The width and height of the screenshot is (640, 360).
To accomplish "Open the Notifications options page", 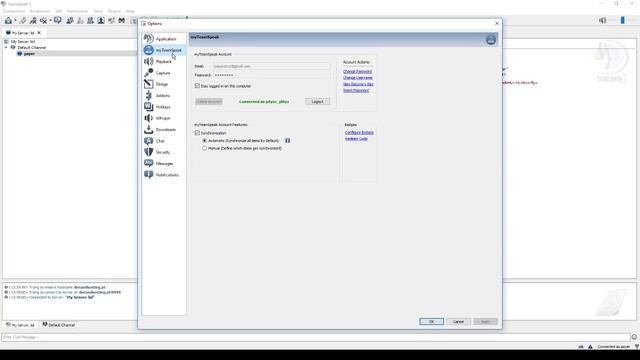I will (164, 175).
